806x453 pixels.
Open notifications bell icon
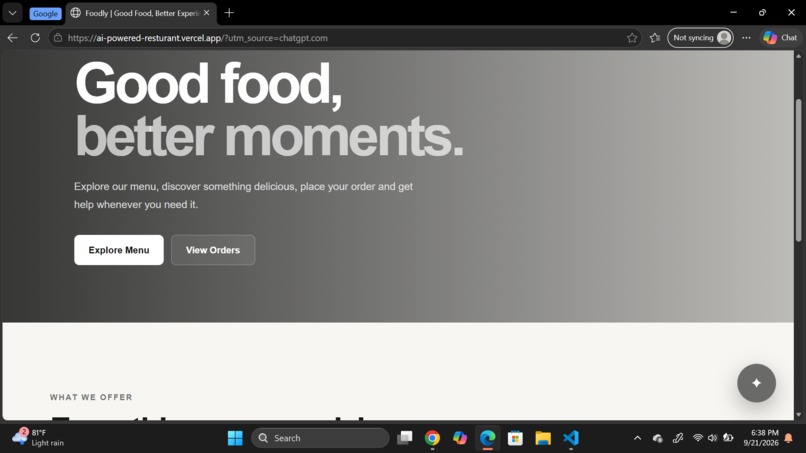point(789,438)
